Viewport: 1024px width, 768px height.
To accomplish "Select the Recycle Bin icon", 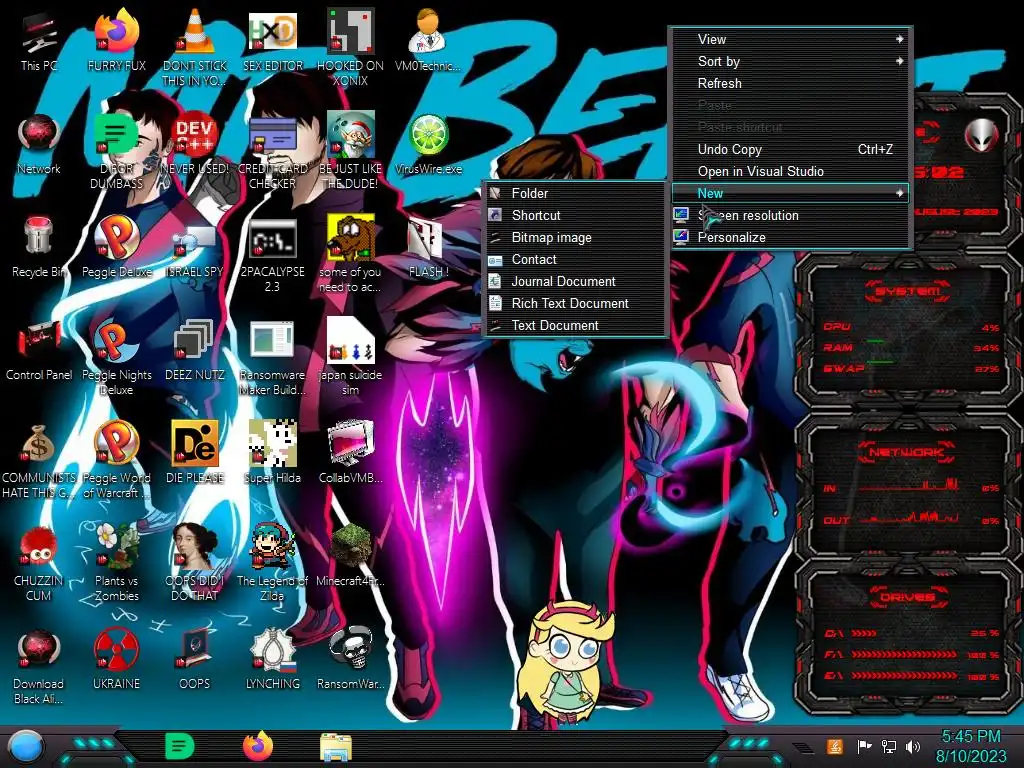I will click(x=39, y=248).
